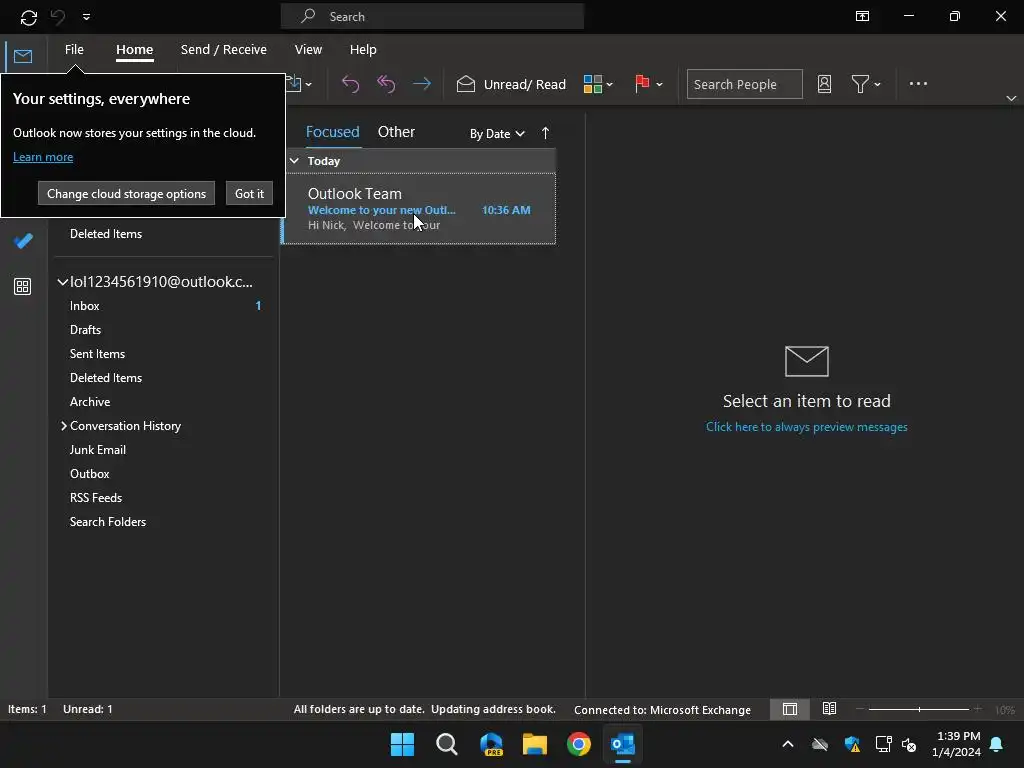Click the red Follow Up flag icon
Viewport: 1024px width, 768px height.
642,84
